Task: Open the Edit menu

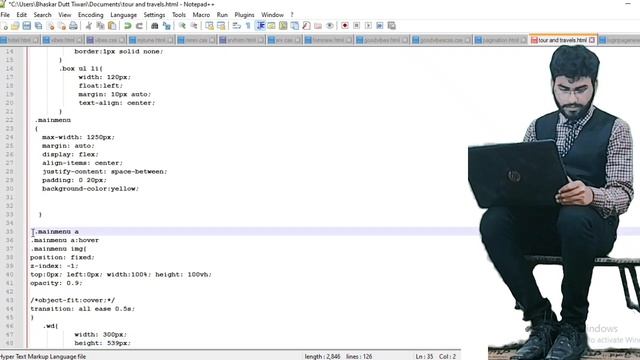Action: [22, 15]
